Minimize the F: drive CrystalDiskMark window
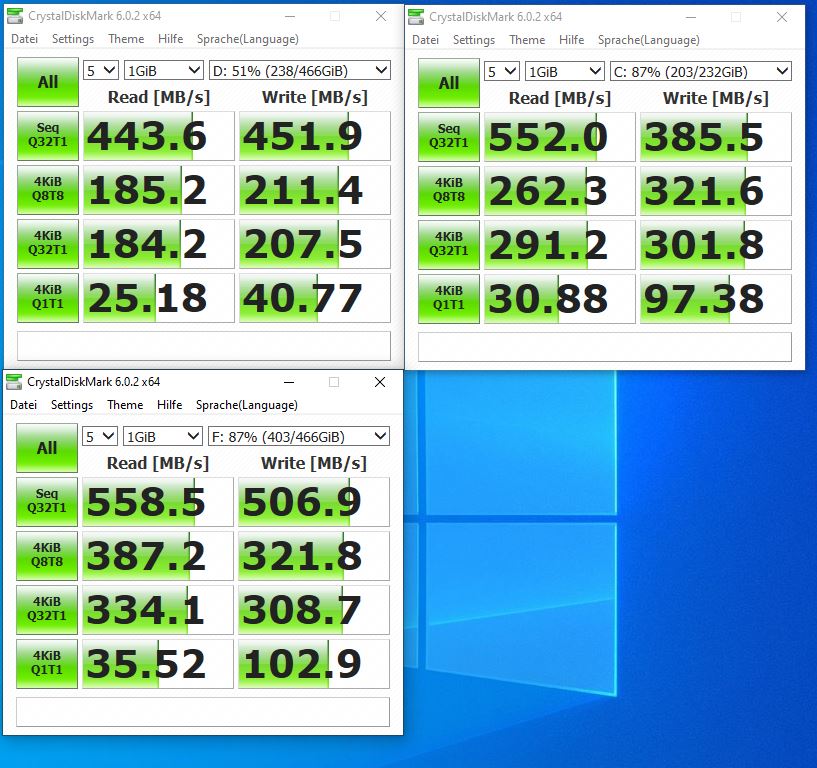The image size is (817, 768). (x=289, y=382)
